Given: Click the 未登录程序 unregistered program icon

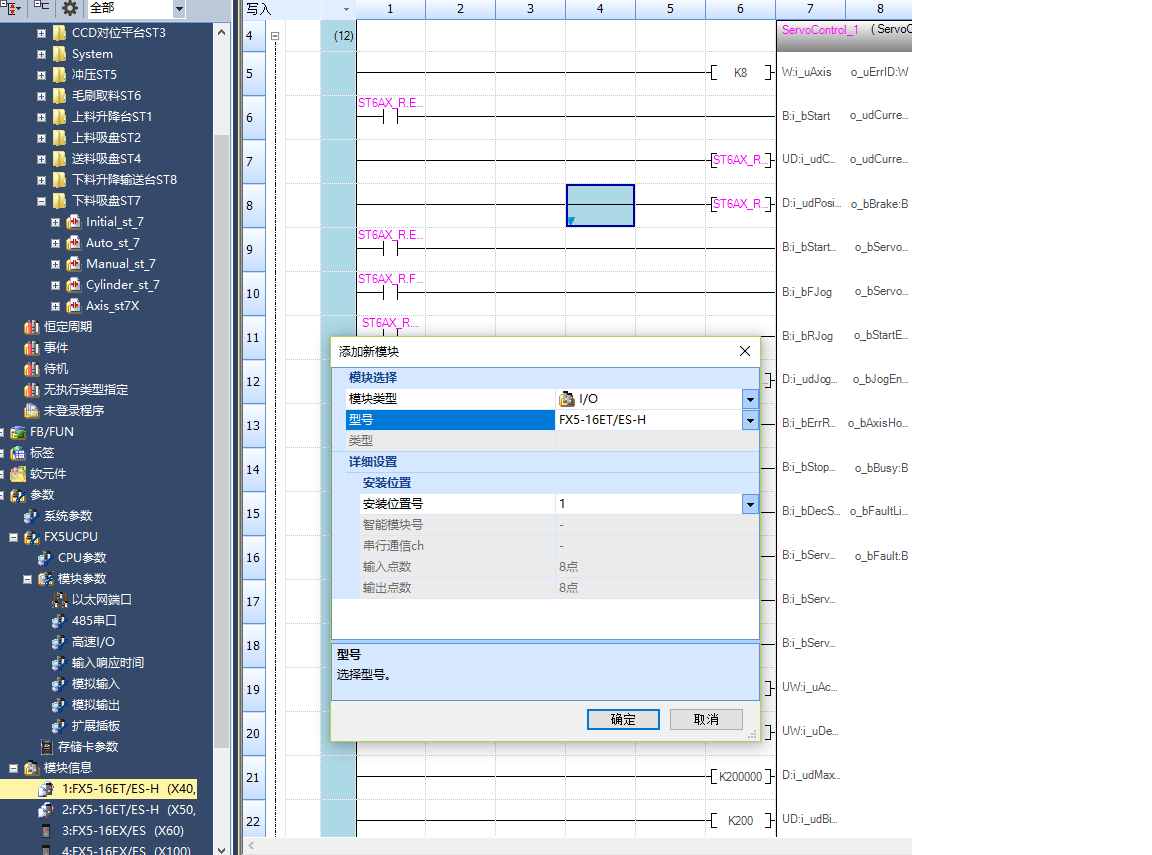Looking at the screenshot, I should click(31, 411).
